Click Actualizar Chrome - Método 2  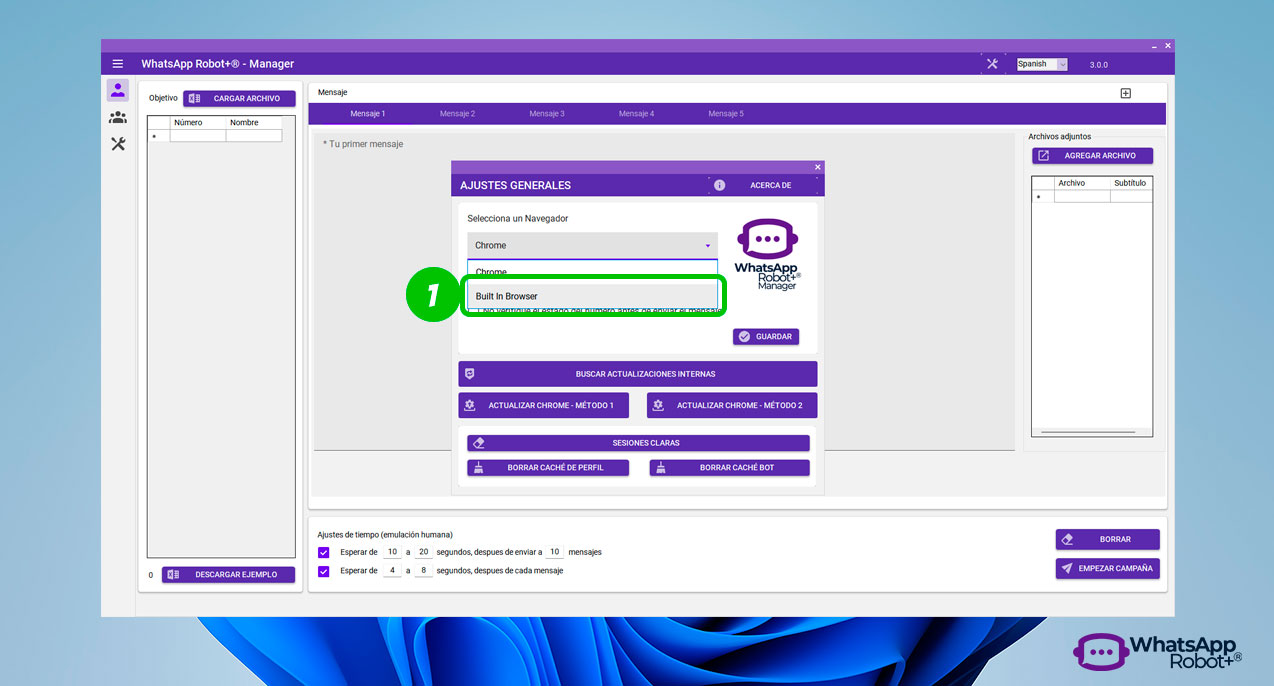pos(732,405)
